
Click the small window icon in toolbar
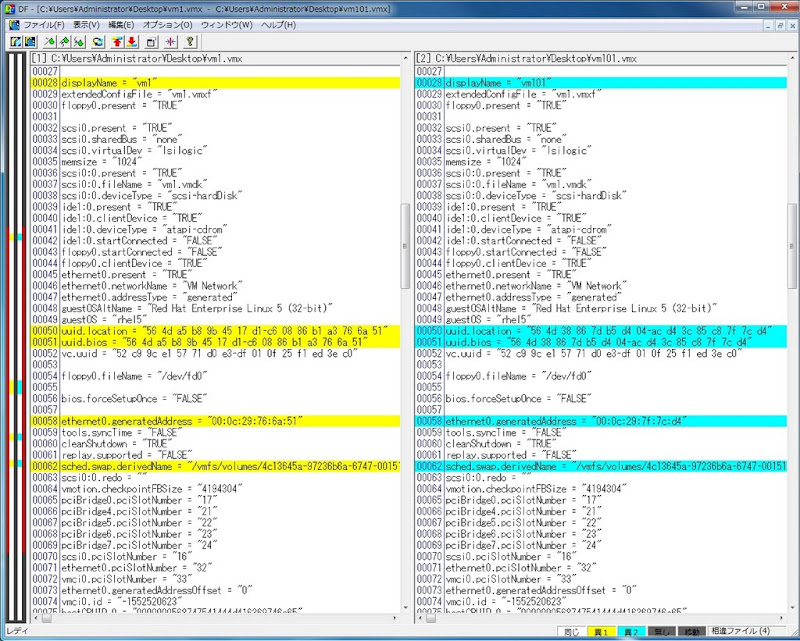[151, 41]
